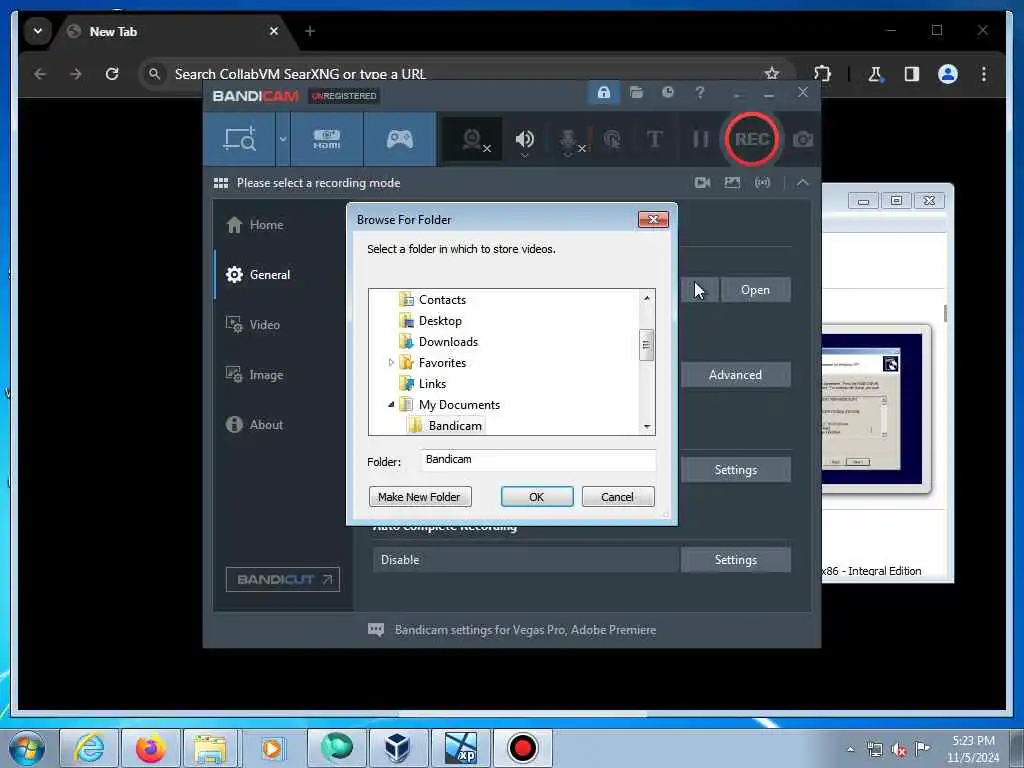Click the Chrome address bar
1024x768 pixels.
coord(457,74)
